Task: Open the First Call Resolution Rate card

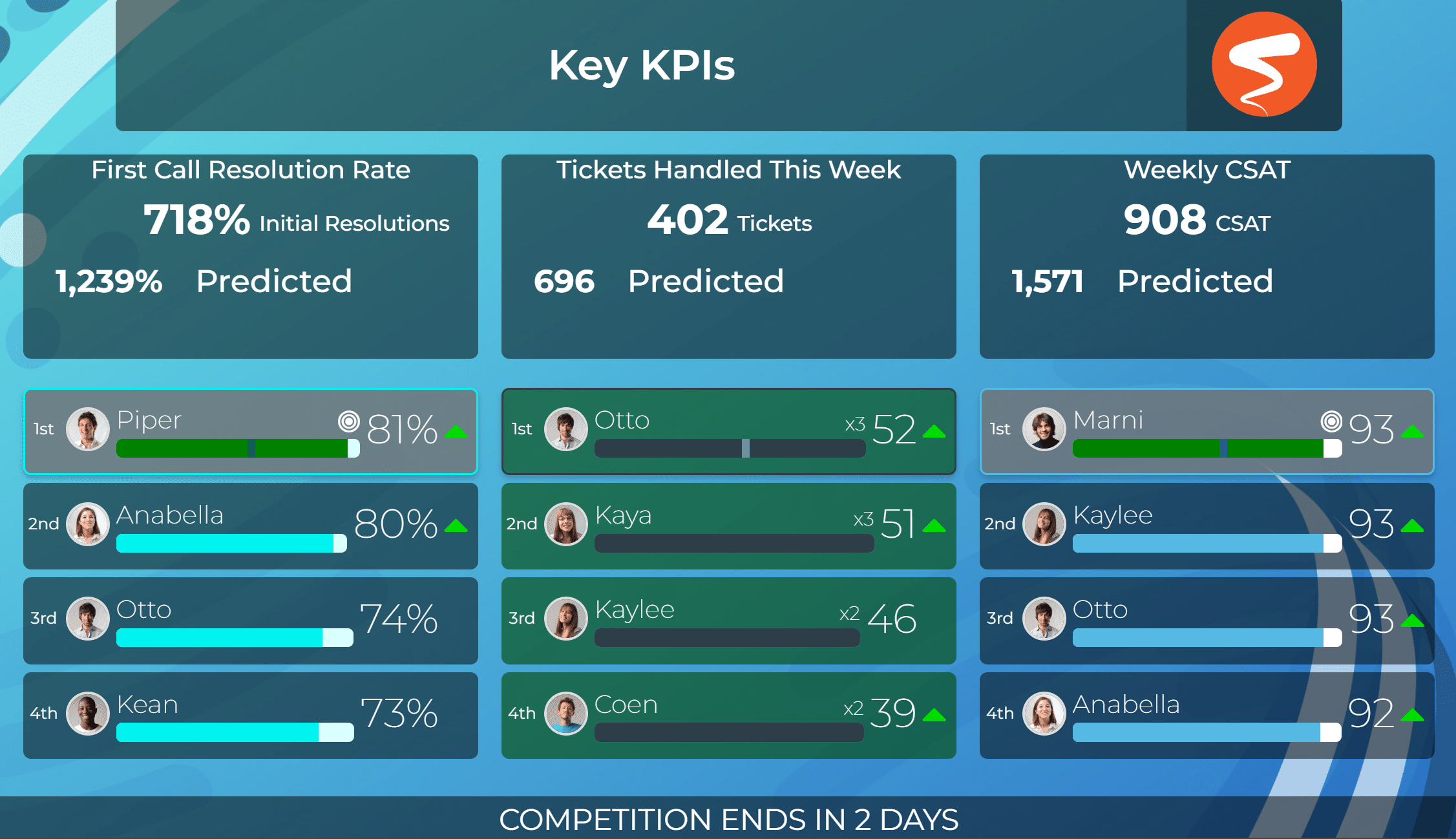Action: coord(251,257)
